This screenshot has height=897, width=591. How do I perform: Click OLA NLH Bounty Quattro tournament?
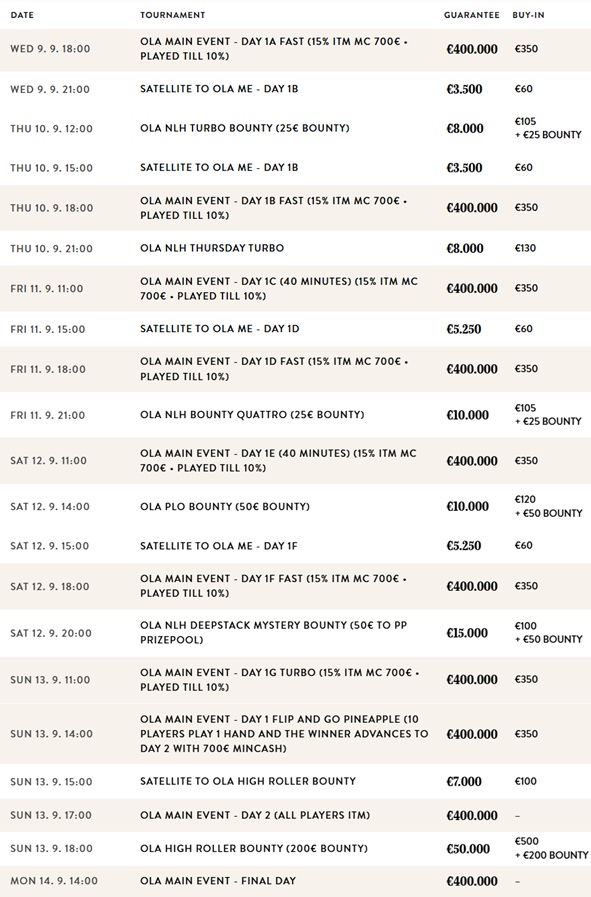[x=252, y=415]
